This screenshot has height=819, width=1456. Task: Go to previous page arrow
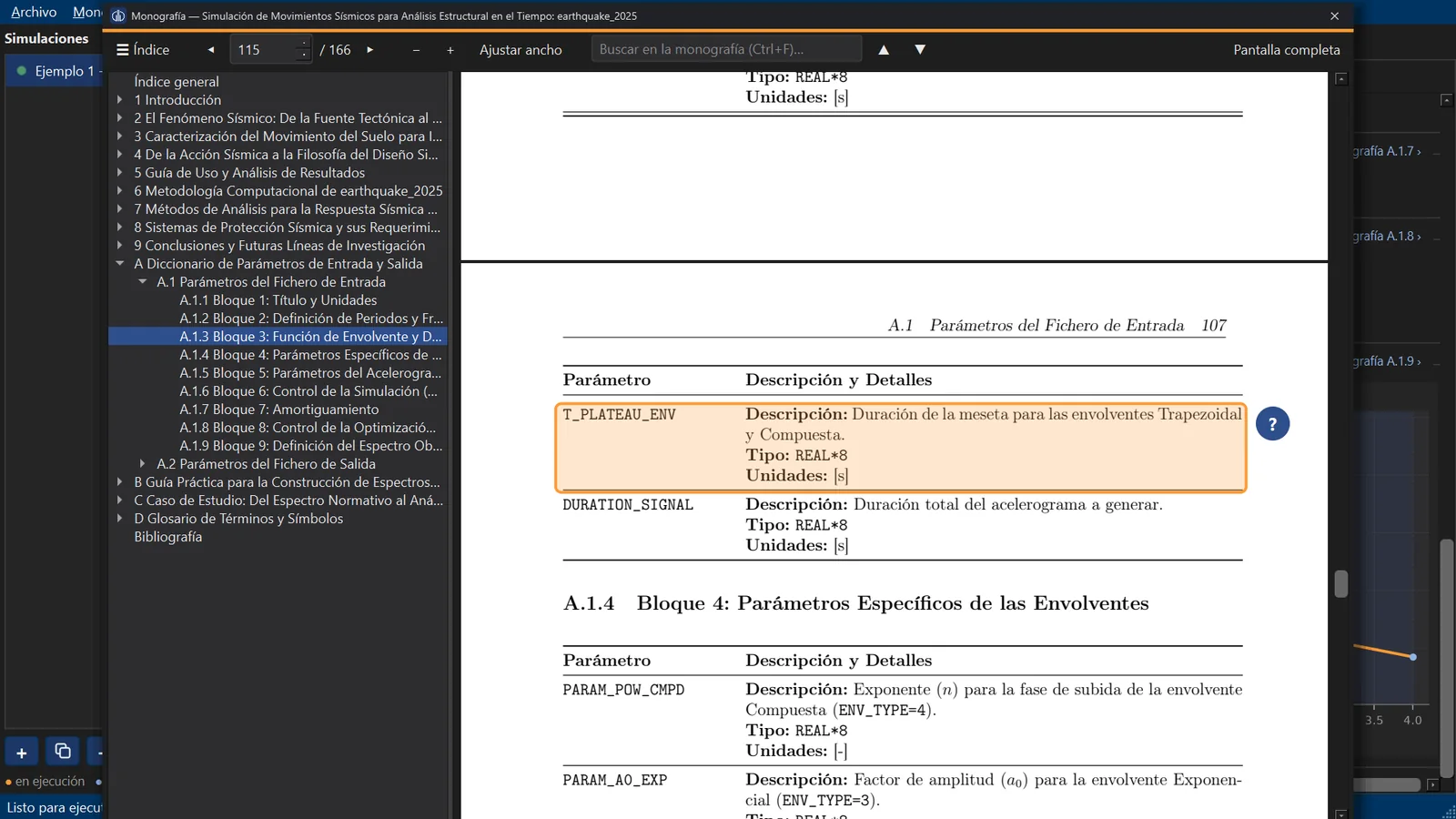pos(211,50)
